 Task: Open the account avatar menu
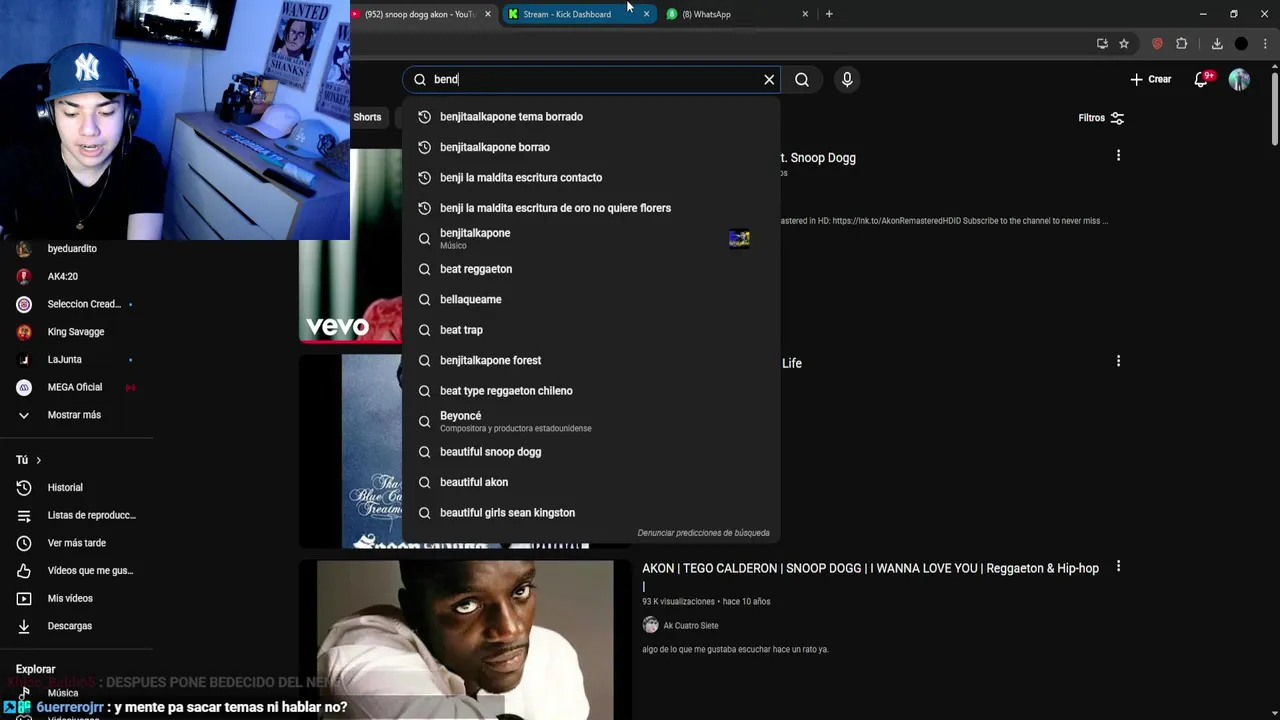[1239, 79]
